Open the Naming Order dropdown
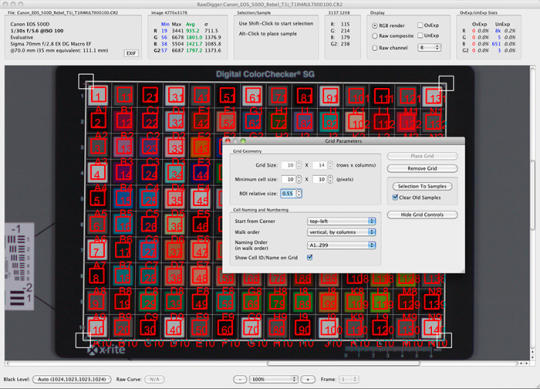Viewport: 540px width, 389px height. coord(341,245)
